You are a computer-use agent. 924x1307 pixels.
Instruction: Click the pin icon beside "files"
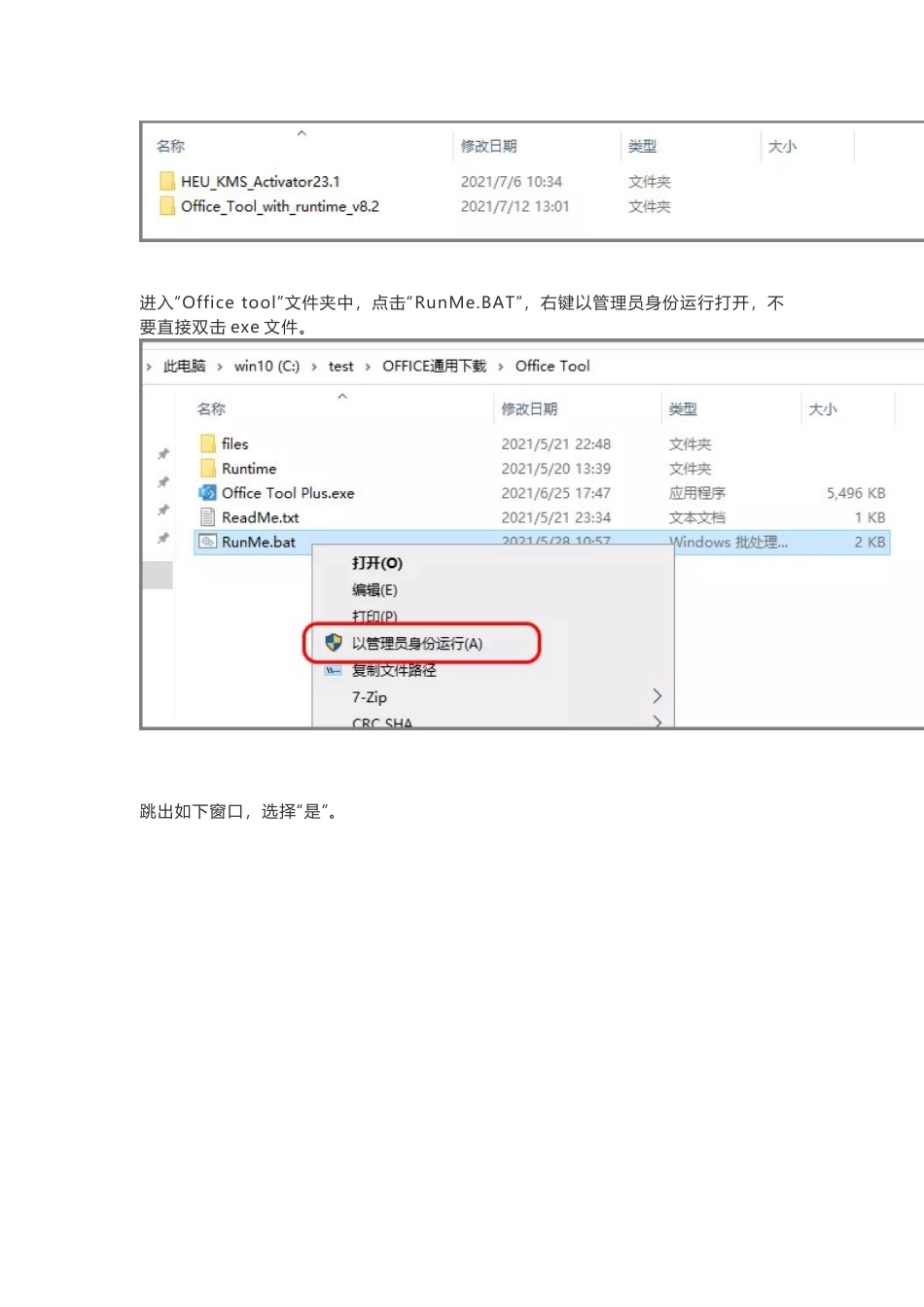click(162, 453)
